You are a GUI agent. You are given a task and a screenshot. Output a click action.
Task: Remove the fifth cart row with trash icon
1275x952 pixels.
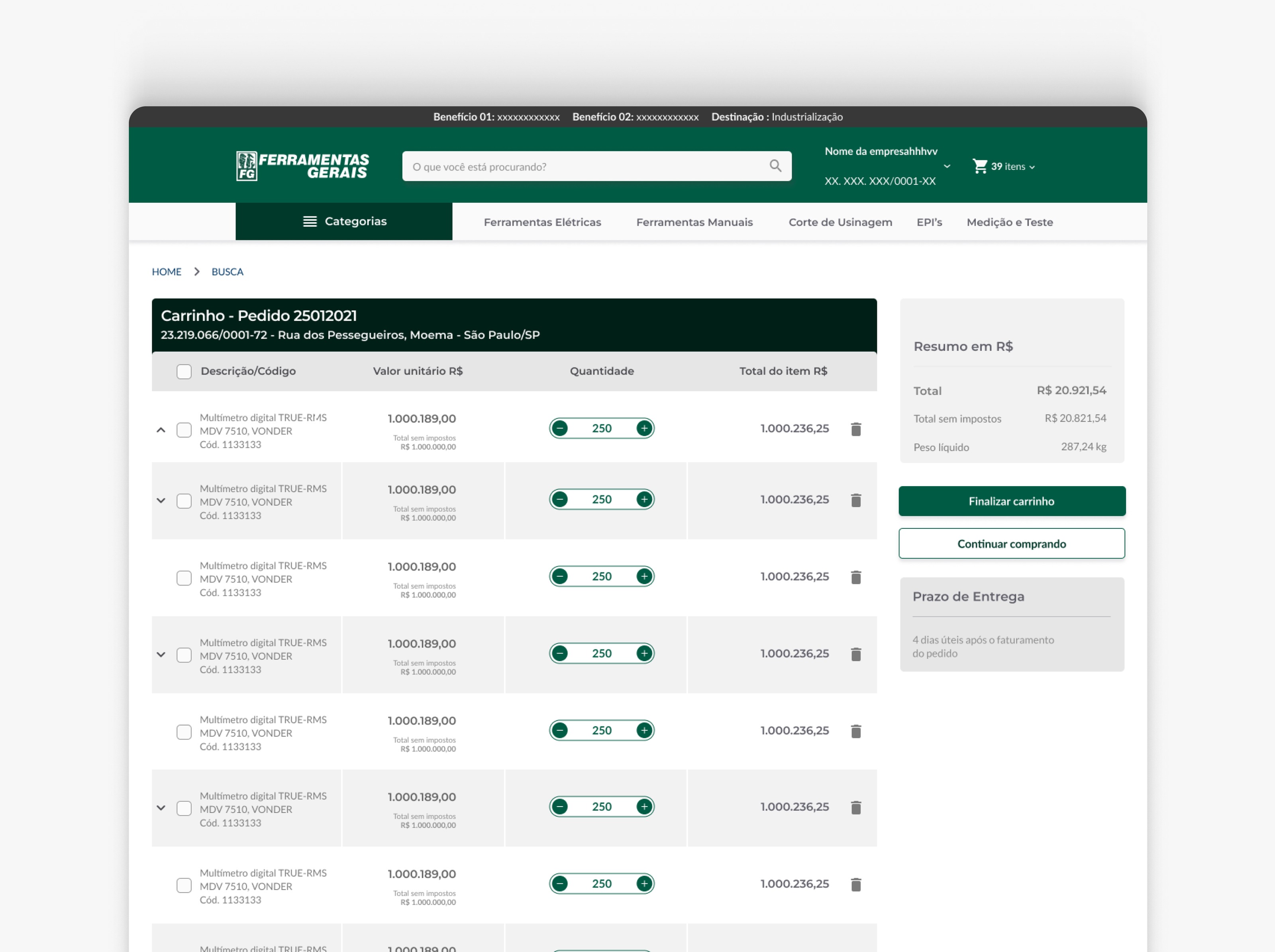[856, 731]
